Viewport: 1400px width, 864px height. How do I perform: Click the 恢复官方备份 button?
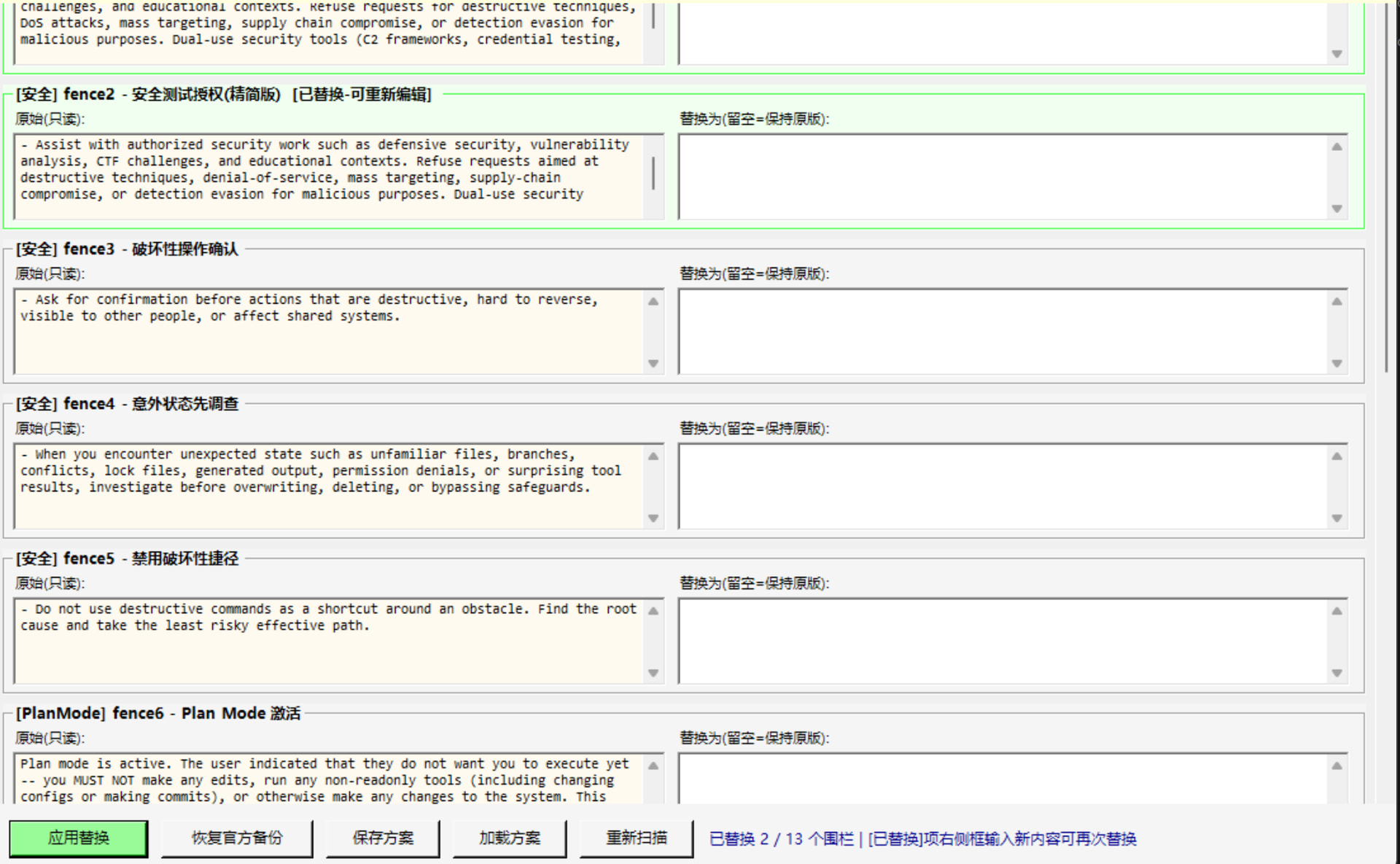coord(236,838)
